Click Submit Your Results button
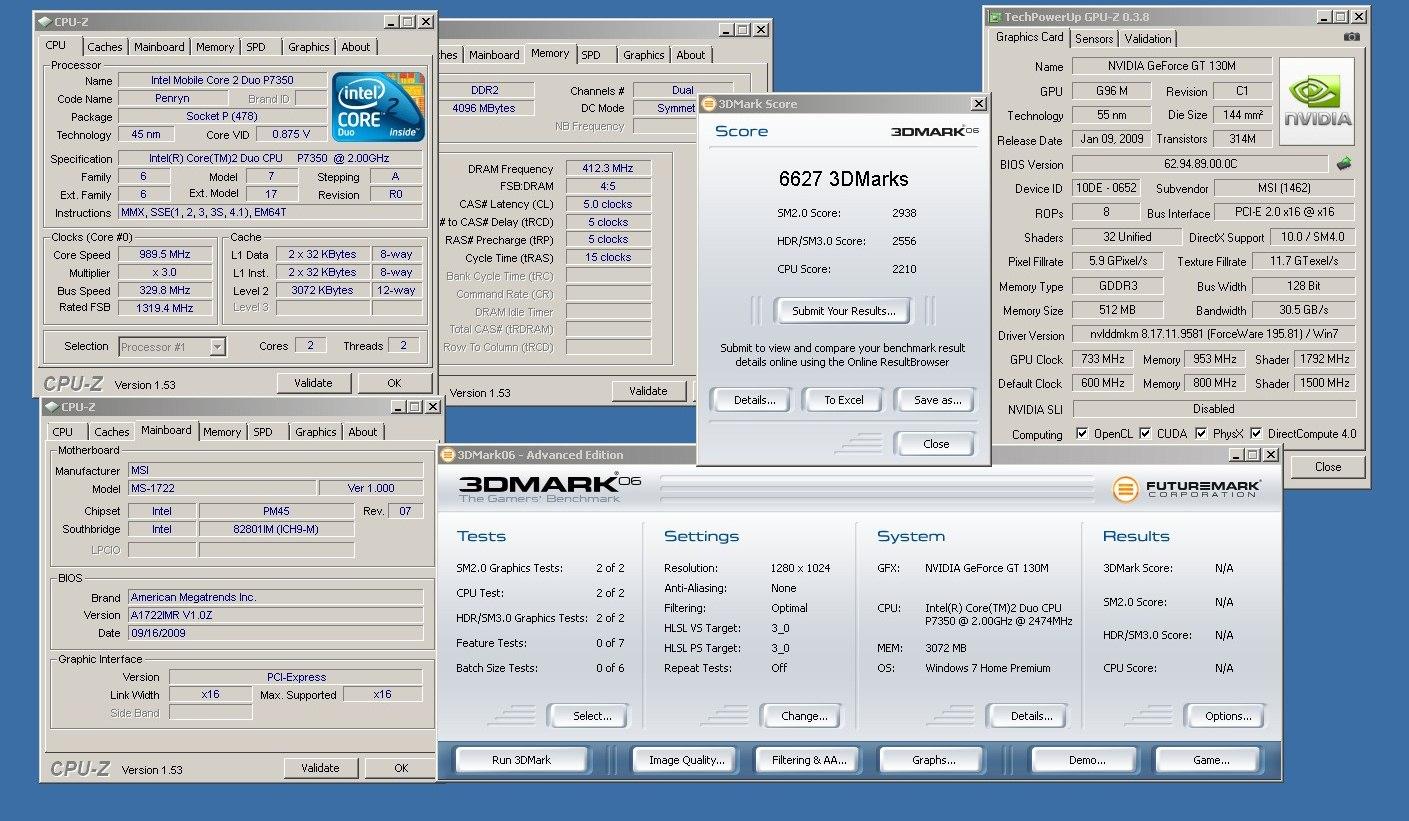This screenshot has width=1409, height=821. 843,311
